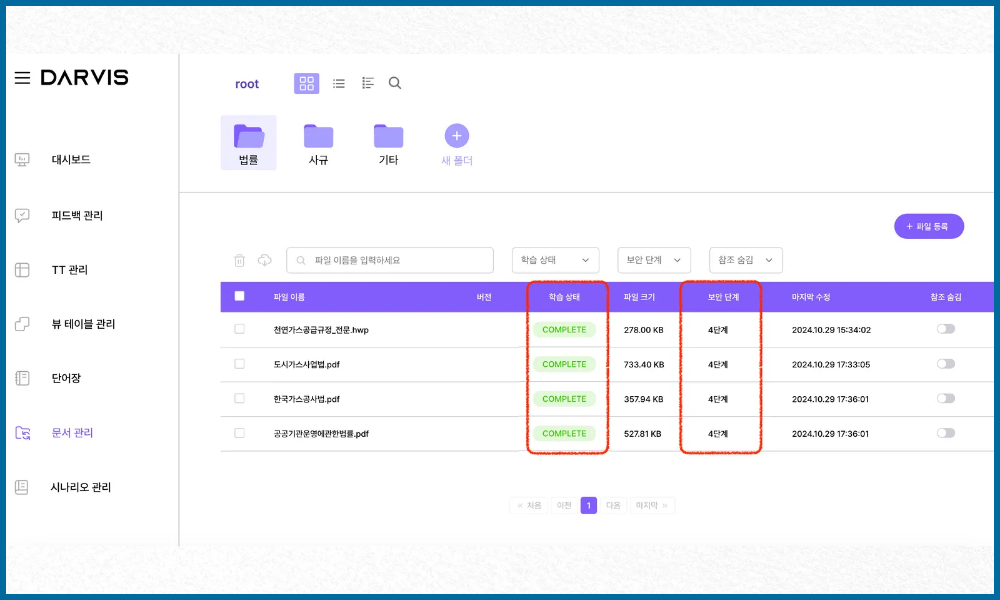Click file name 한국가스공사법.pdf
The height and width of the screenshot is (600, 1000).
tap(307, 399)
